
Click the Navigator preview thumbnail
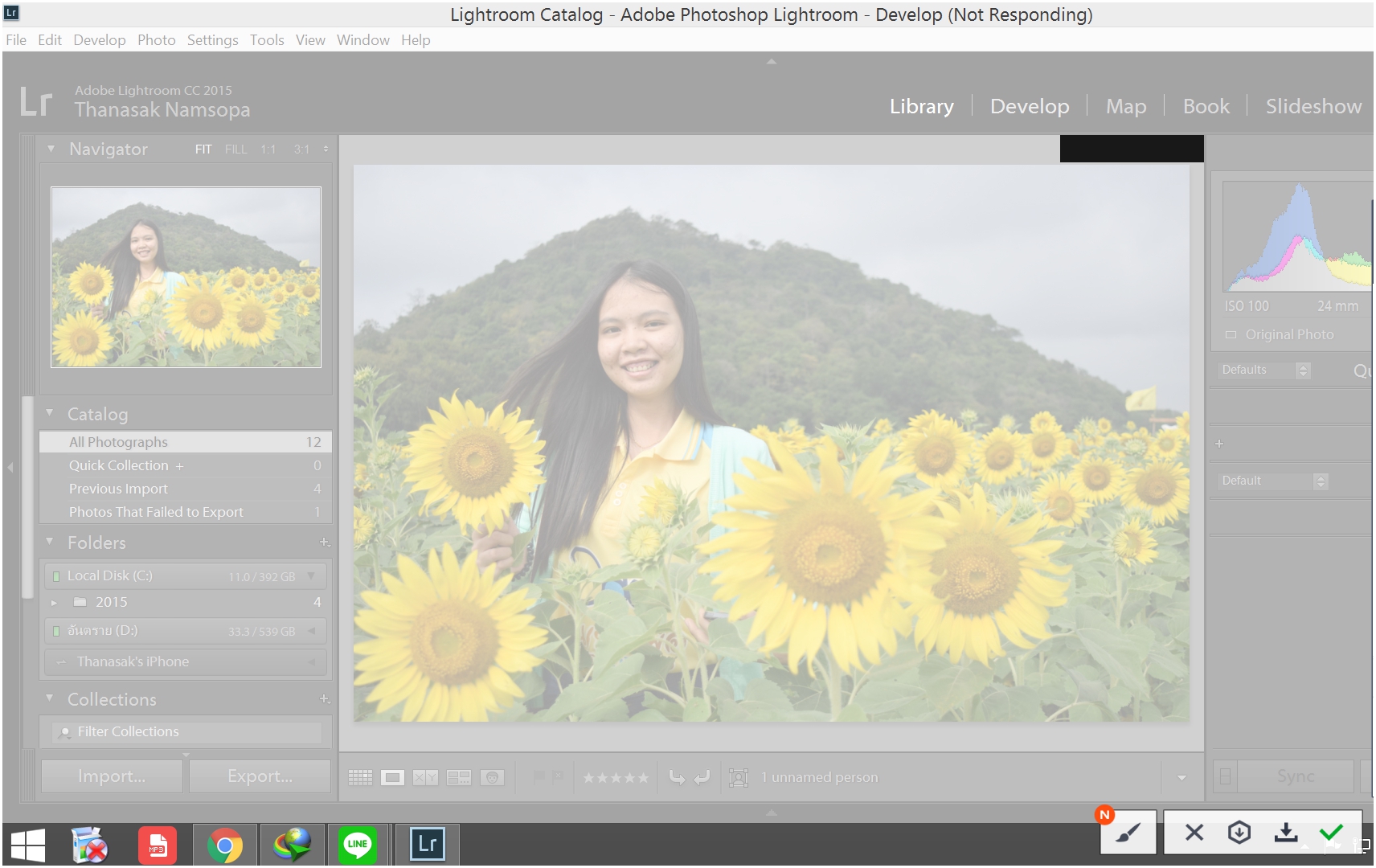[x=186, y=277]
